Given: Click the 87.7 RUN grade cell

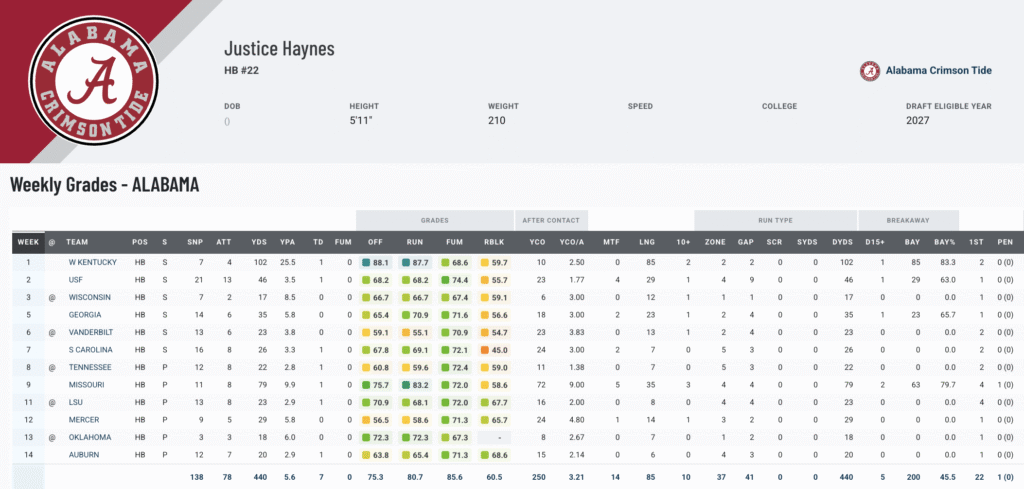Looking at the screenshot, I should coord(415,262).
